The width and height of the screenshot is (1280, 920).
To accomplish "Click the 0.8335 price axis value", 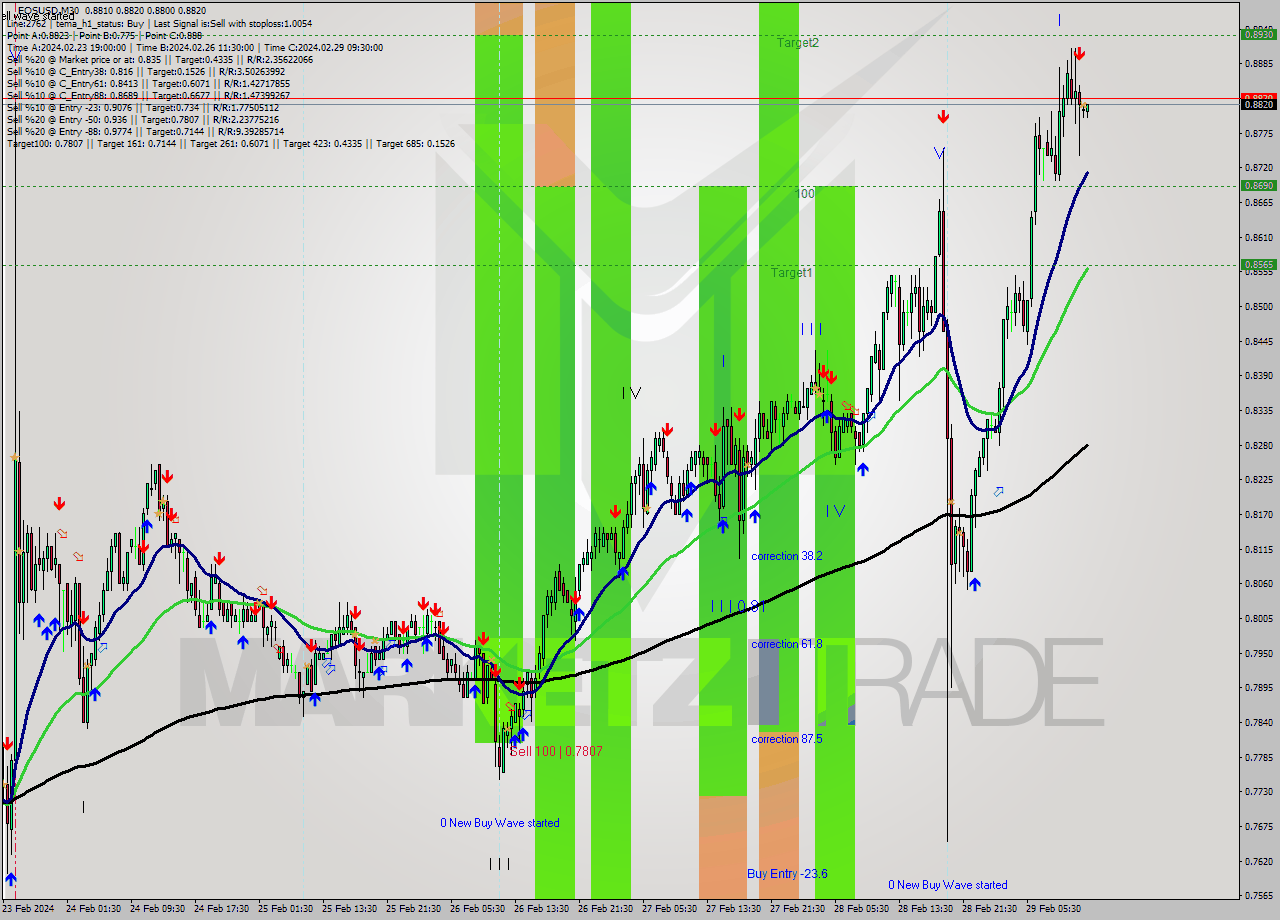I will (x=1258, y=411).
